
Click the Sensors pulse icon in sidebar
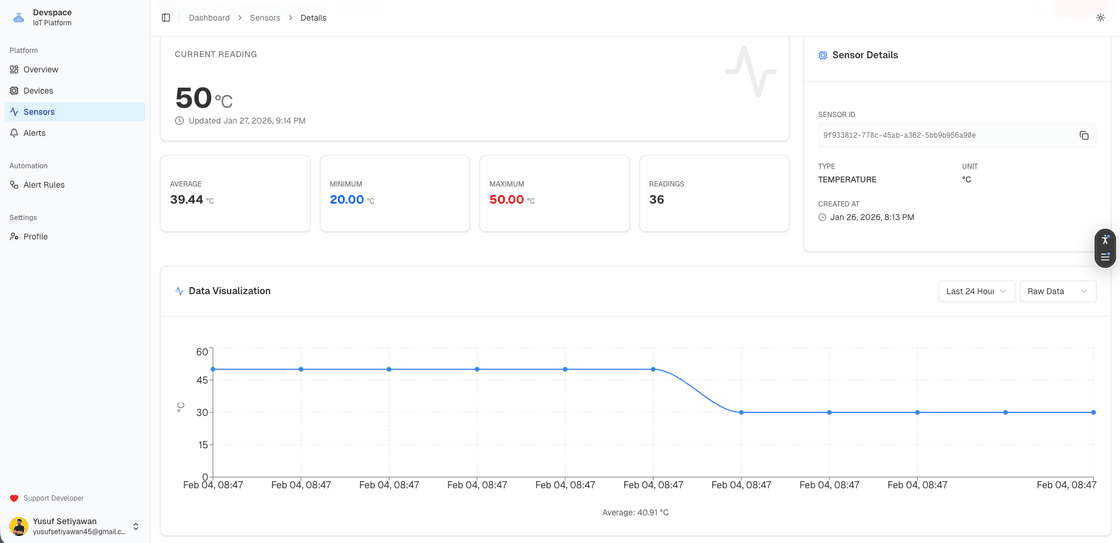point(14,111)
